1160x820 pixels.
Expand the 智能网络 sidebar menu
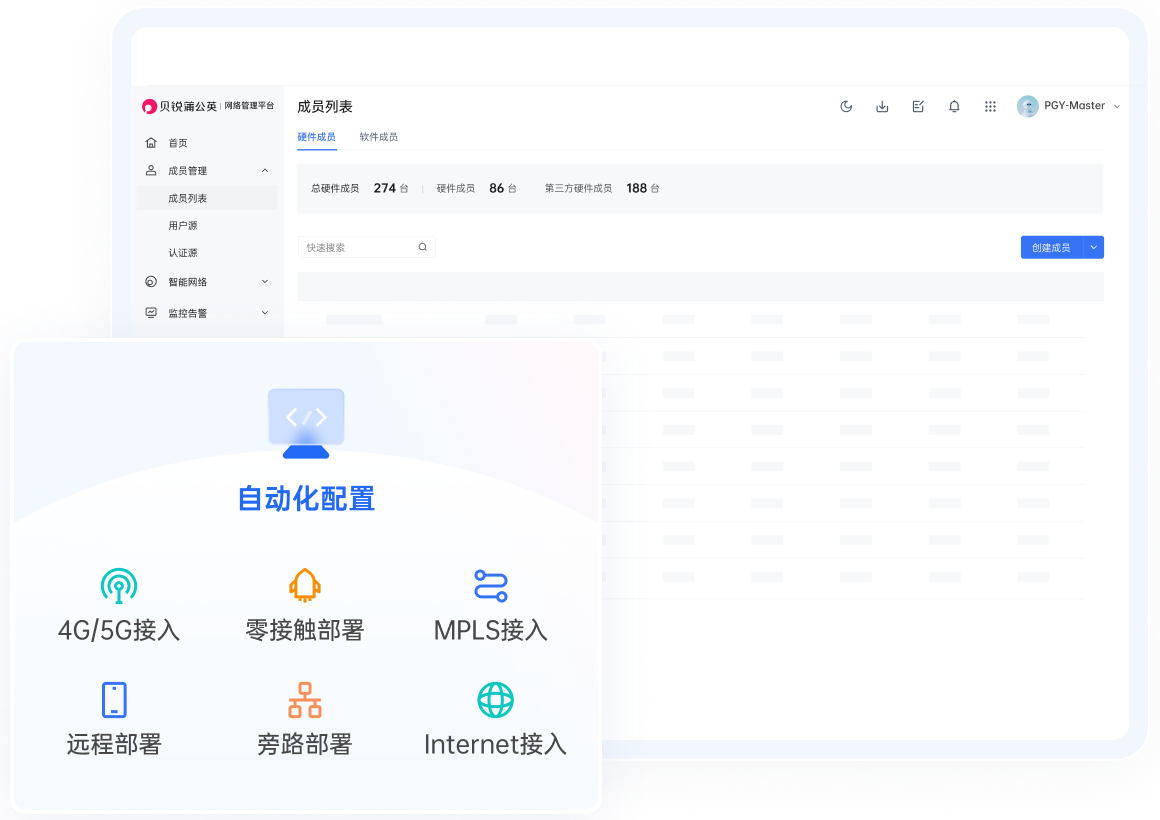[x=265, y=282]
